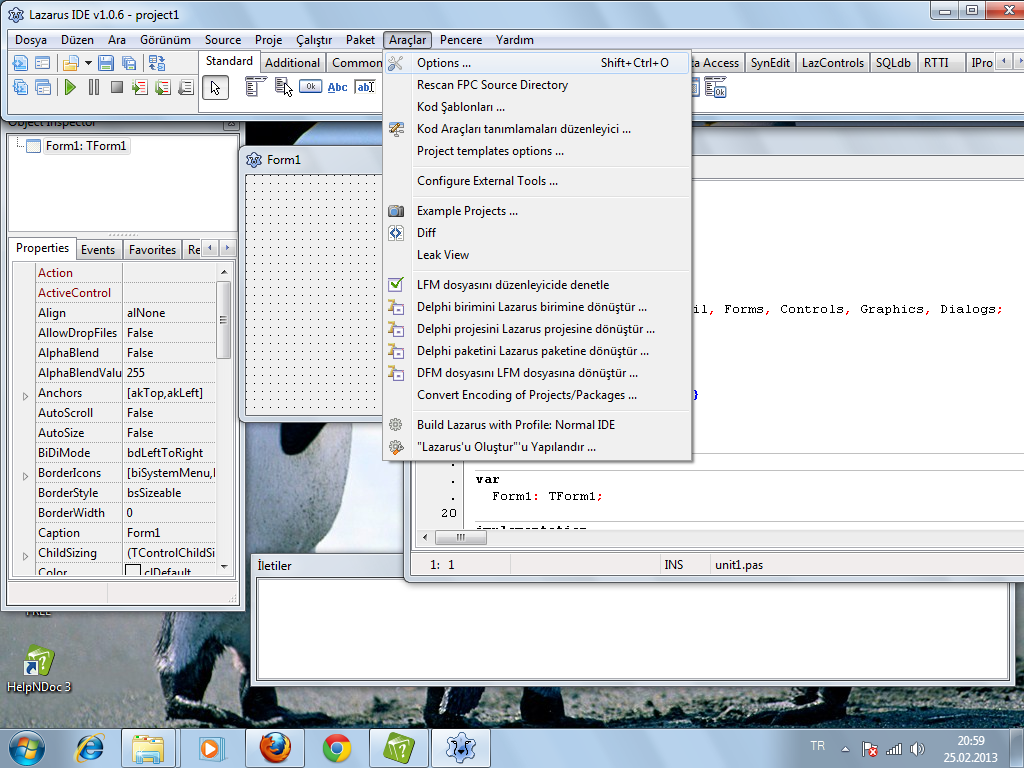
Task: Open 'Configure External Tools ...'
Action: pos(537,181)
